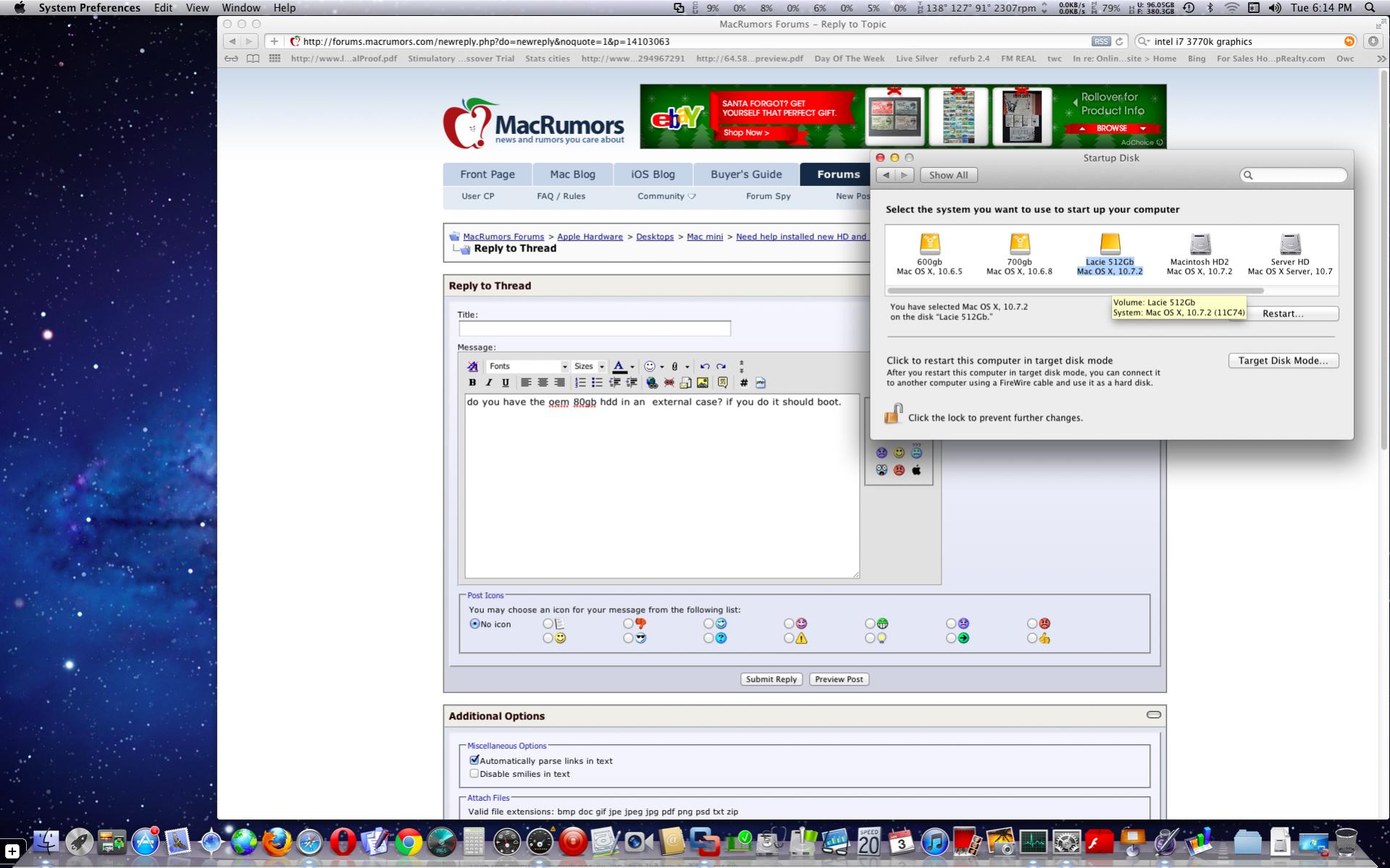Center-align the message text
Image resolution: width=1390 pixels, height=868 pixels.
click(x=543, y=382)
